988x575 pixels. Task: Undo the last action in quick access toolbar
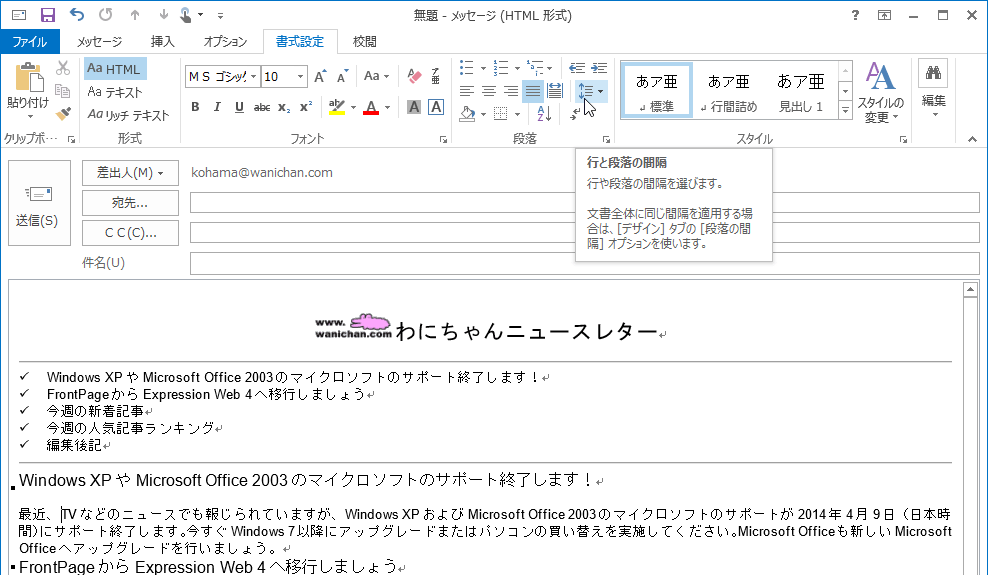point(77,14)
